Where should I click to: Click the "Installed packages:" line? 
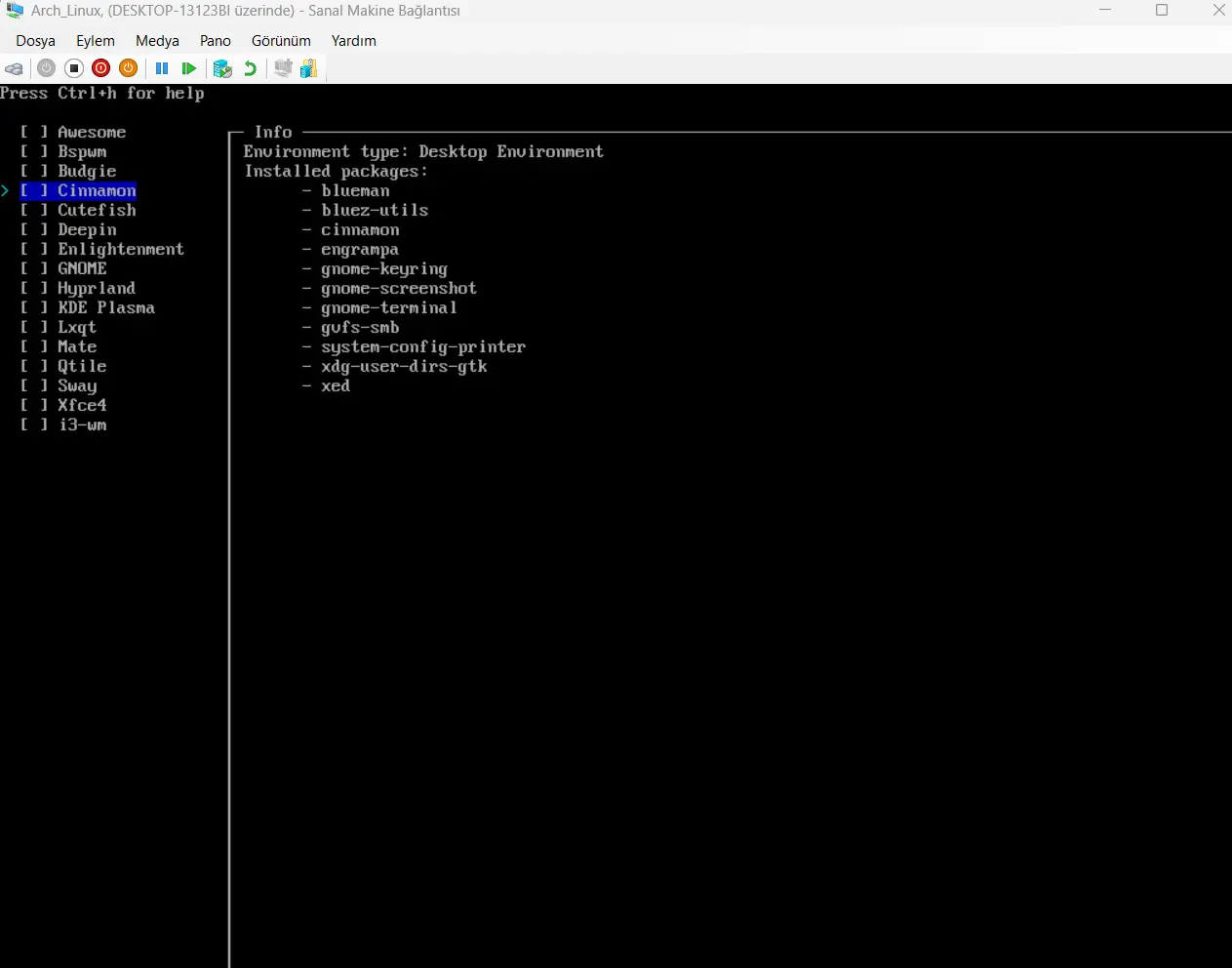336,171
